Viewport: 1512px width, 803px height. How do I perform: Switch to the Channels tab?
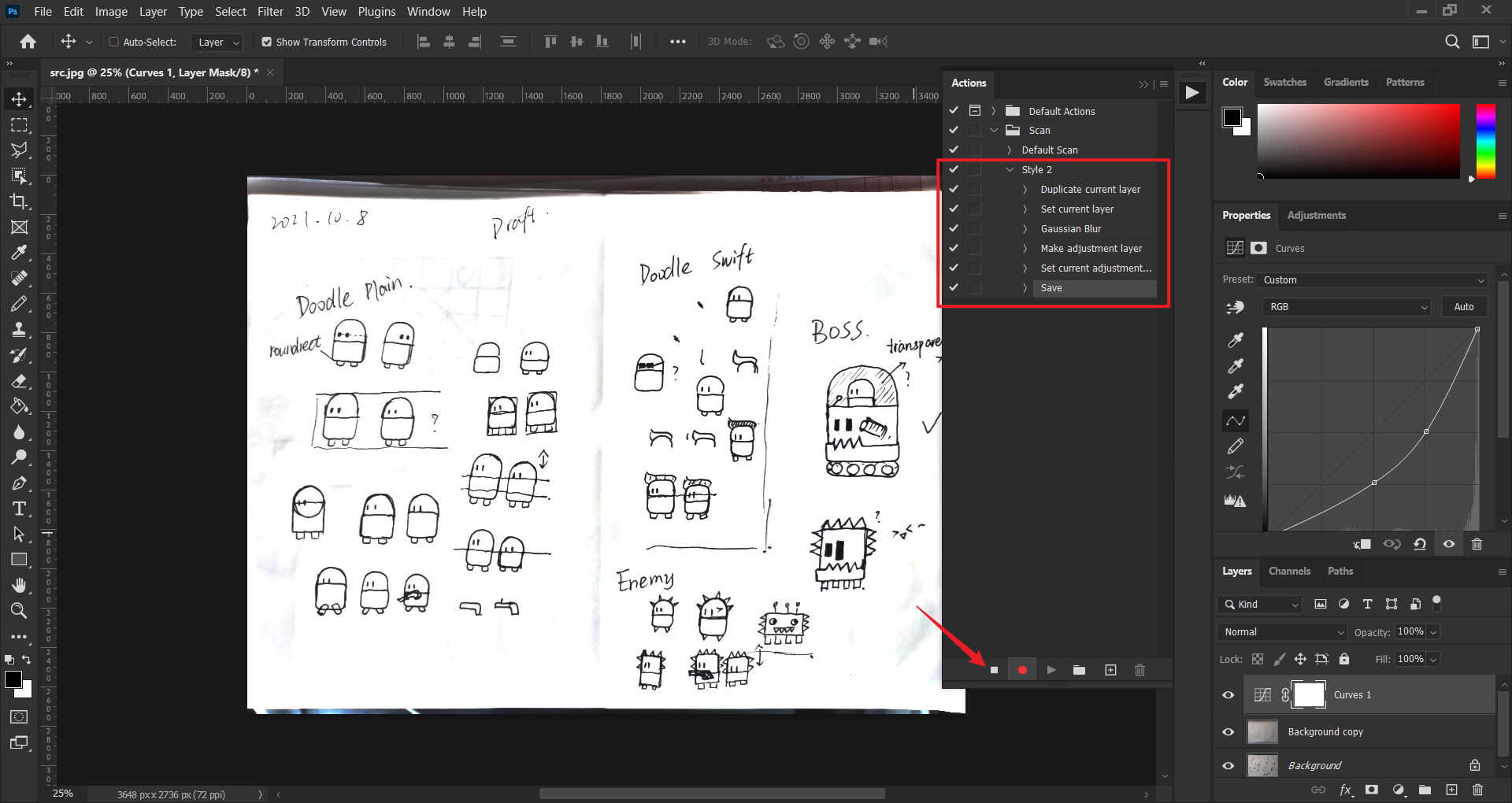pyautogui.click(x=1289, y=572)
